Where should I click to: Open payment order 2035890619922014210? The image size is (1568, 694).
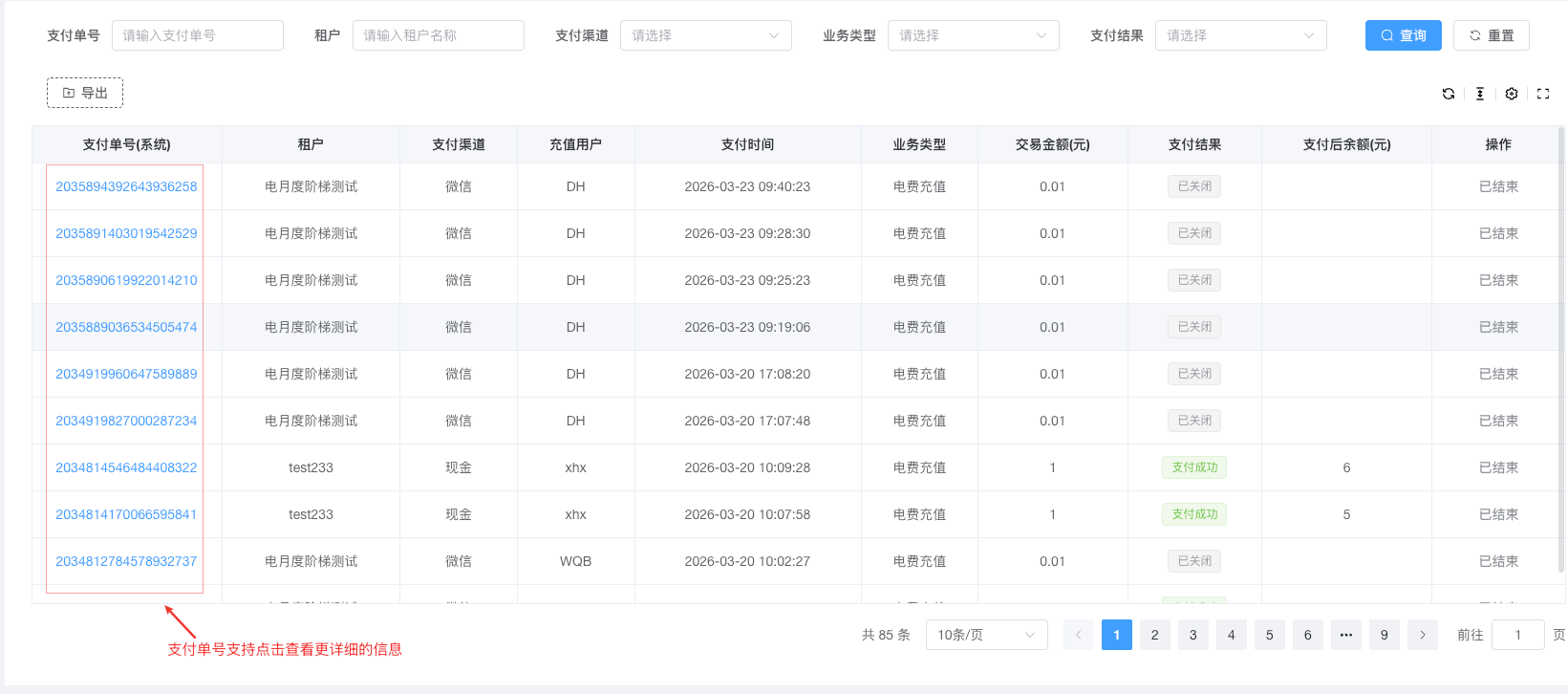tap(126, 280)
